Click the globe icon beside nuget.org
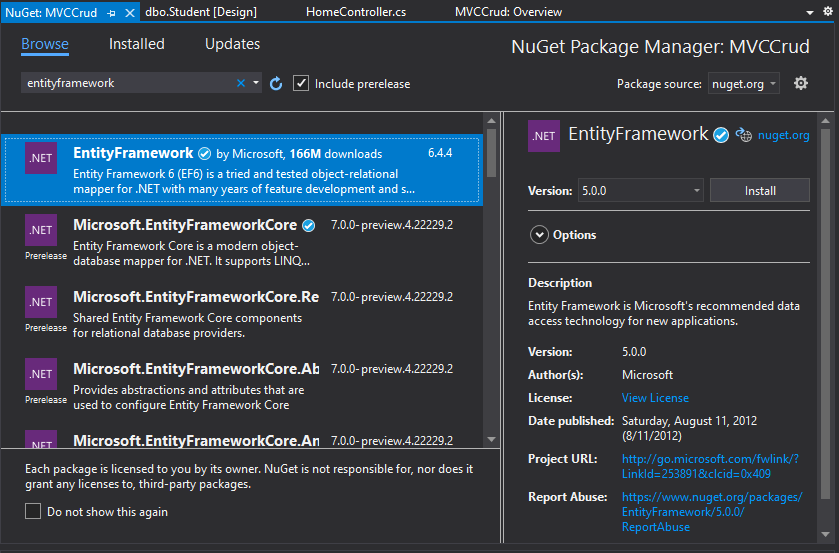This screenshot has width=839, height=553. coord(743,135)
